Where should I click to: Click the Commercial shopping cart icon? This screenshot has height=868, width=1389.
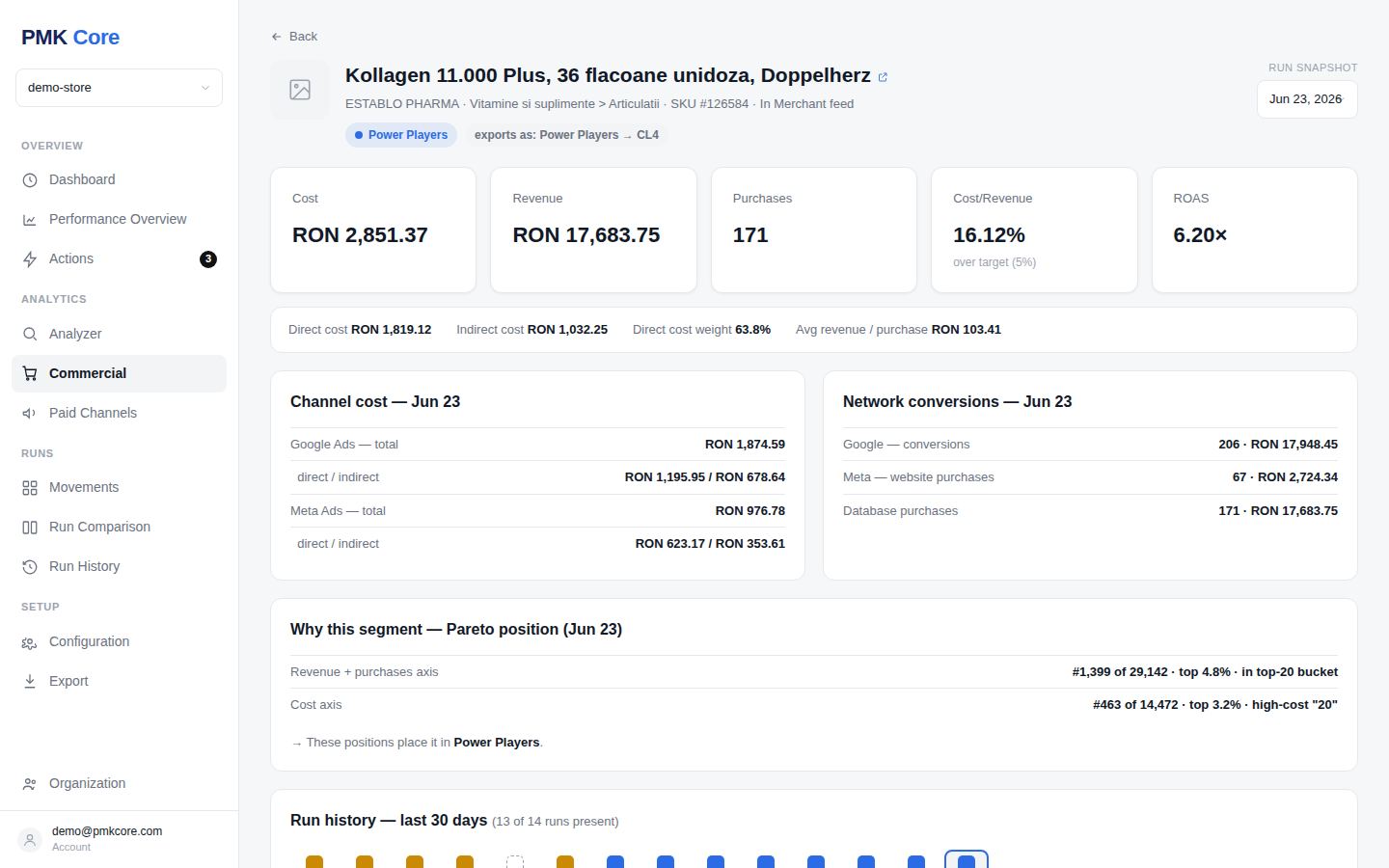pos(30,374)
